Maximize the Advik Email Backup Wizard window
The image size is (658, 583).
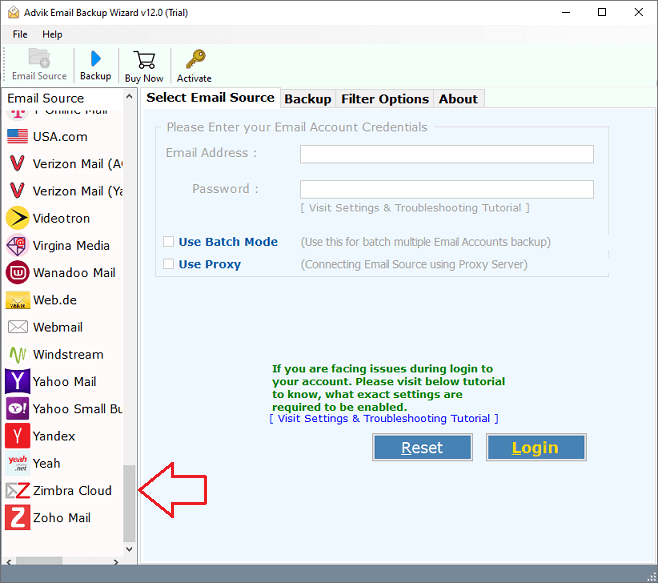point(602,12)
